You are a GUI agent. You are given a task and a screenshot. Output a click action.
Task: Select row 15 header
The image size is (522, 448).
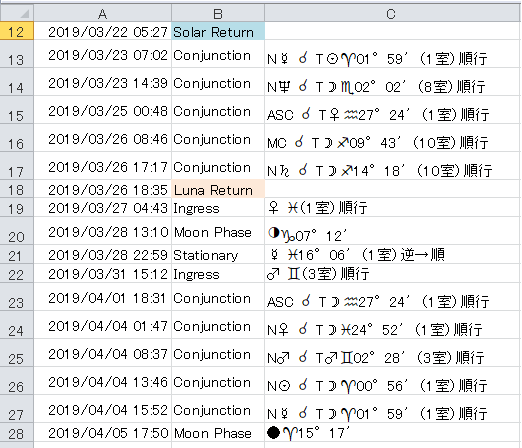point(16,110)
